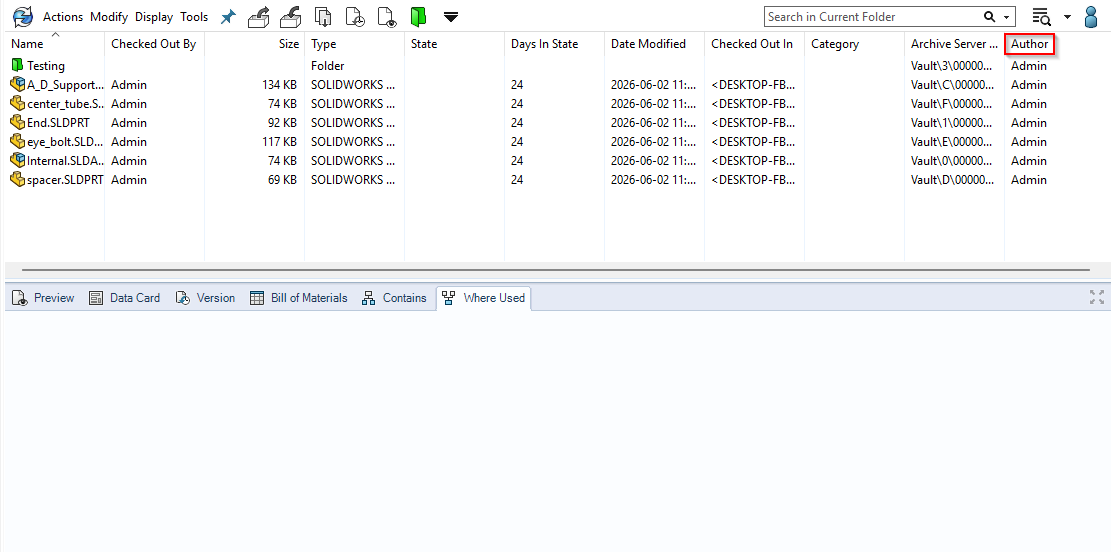
Task: Switch to the Preview tab
Action: (x=43, y=298)
